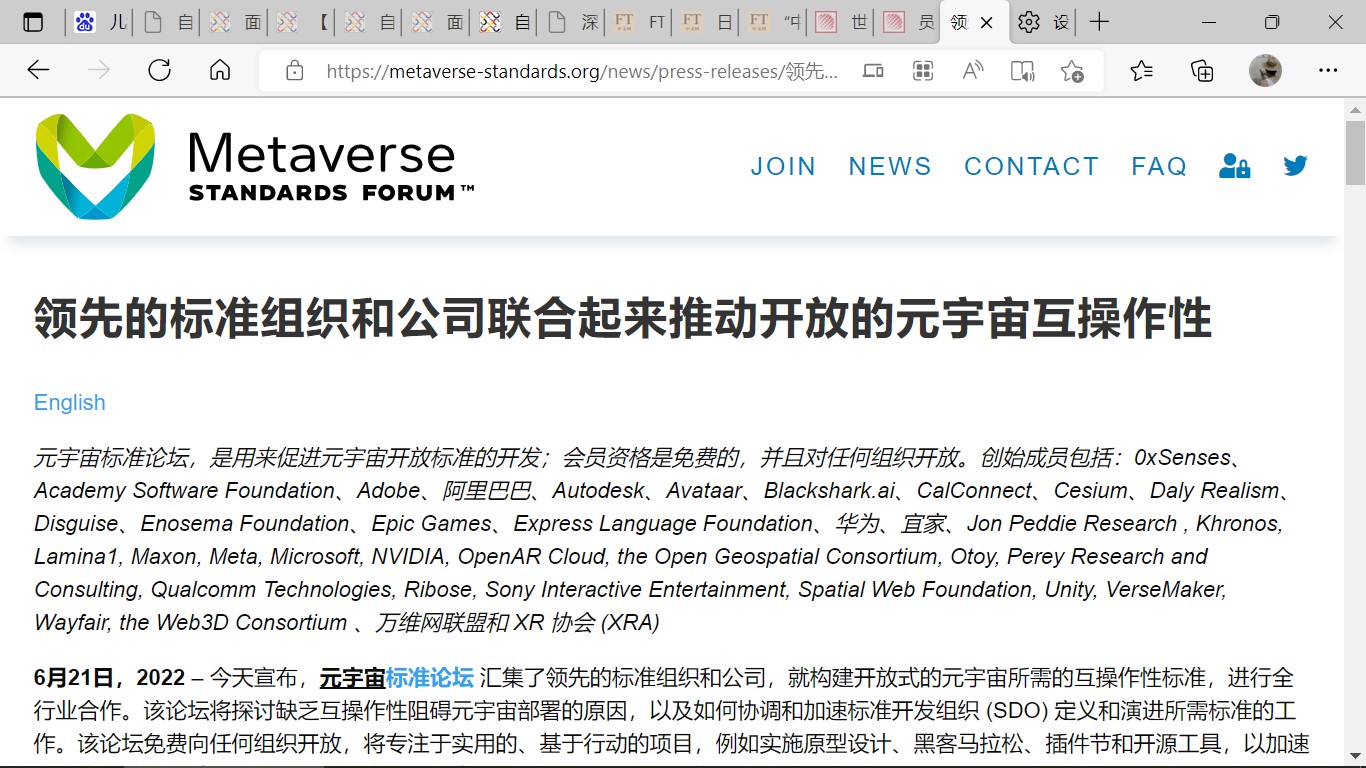The image size is (1366, 768).
Task: Switch to the tab labeled 深
Action: (x=573, y=22)
